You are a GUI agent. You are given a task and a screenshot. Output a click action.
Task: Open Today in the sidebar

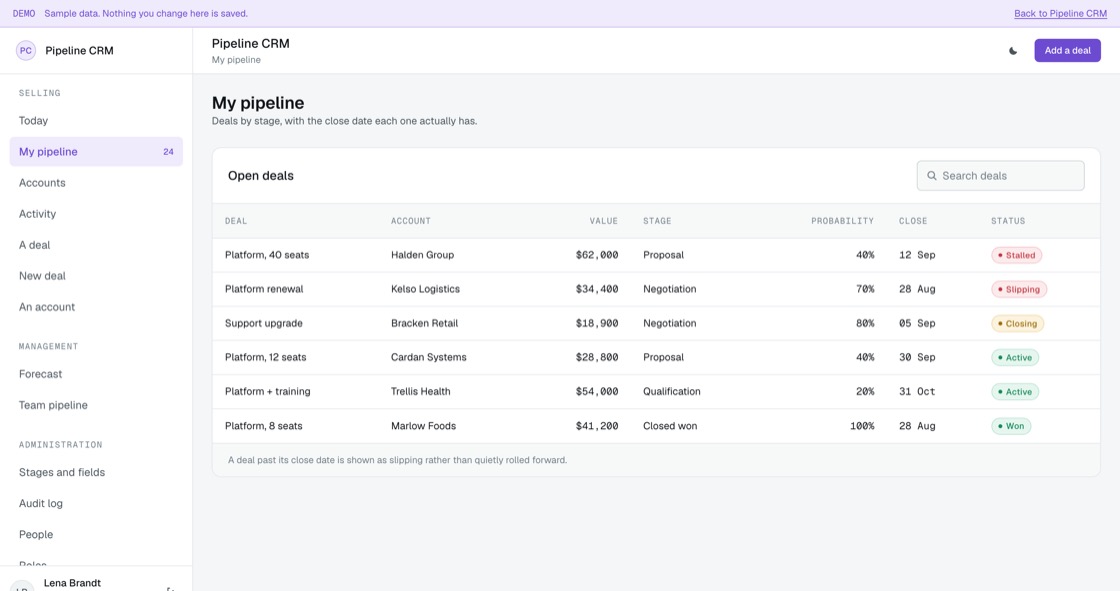[x=96, y=121]
